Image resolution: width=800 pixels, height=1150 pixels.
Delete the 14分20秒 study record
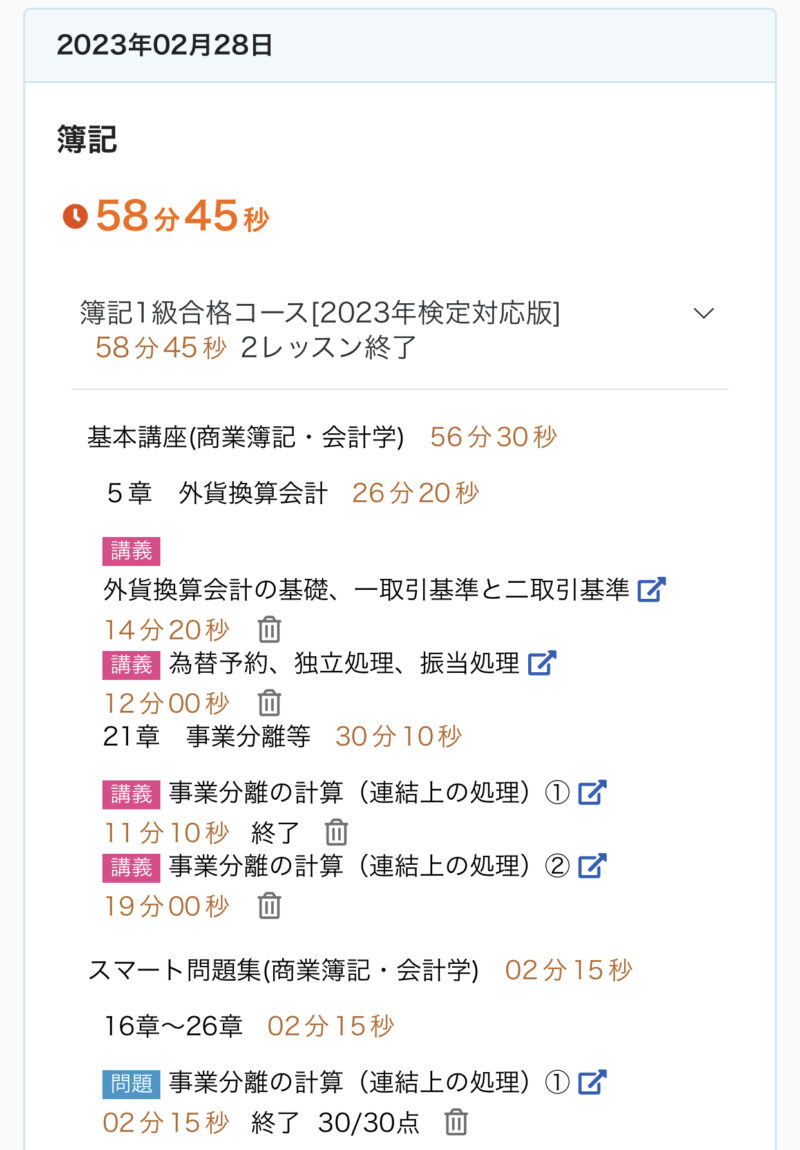[270, 630]
